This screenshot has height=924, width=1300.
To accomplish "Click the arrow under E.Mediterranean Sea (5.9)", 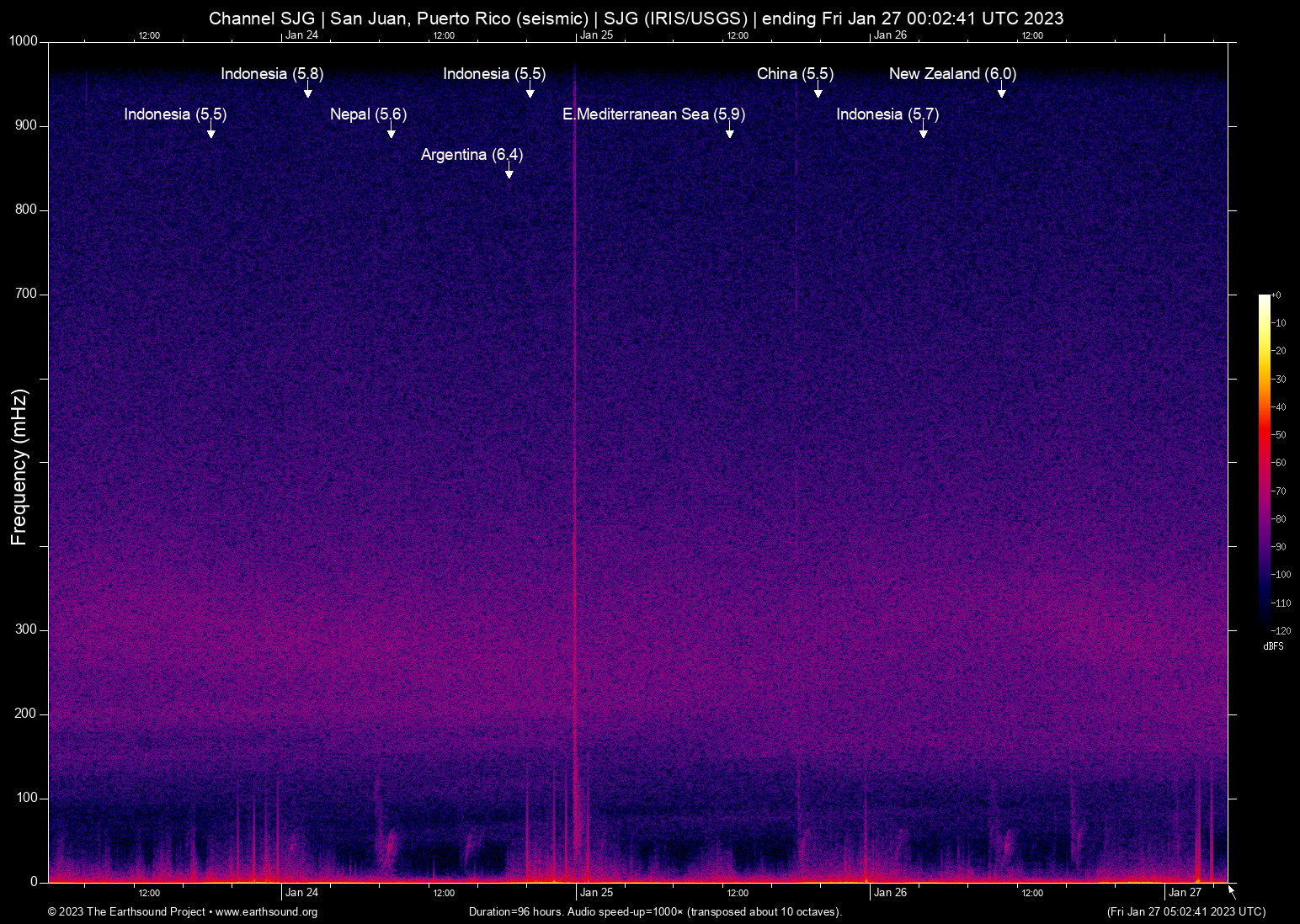I will [730, 132].
